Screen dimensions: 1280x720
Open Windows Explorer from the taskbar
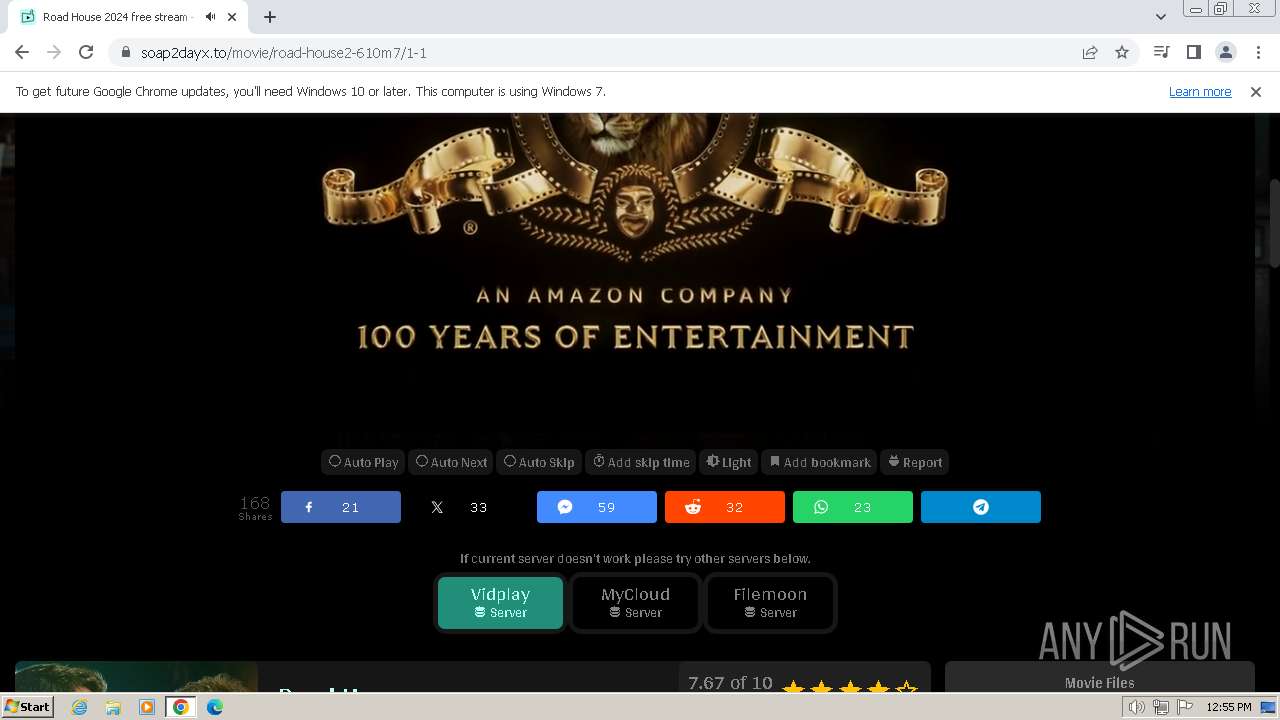tap(113, 707)
